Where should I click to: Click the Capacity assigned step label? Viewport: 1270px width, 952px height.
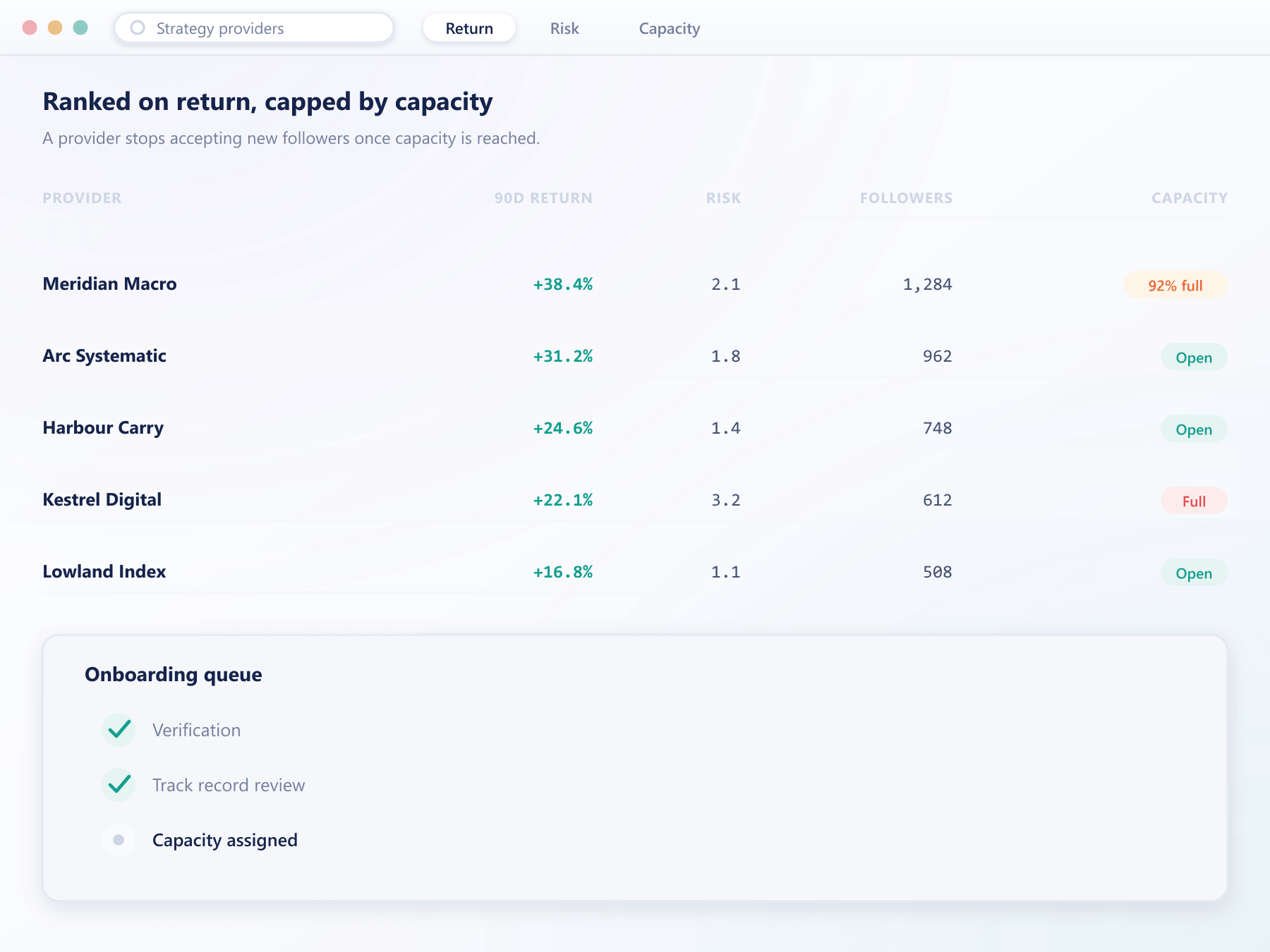tap(225, 840)
